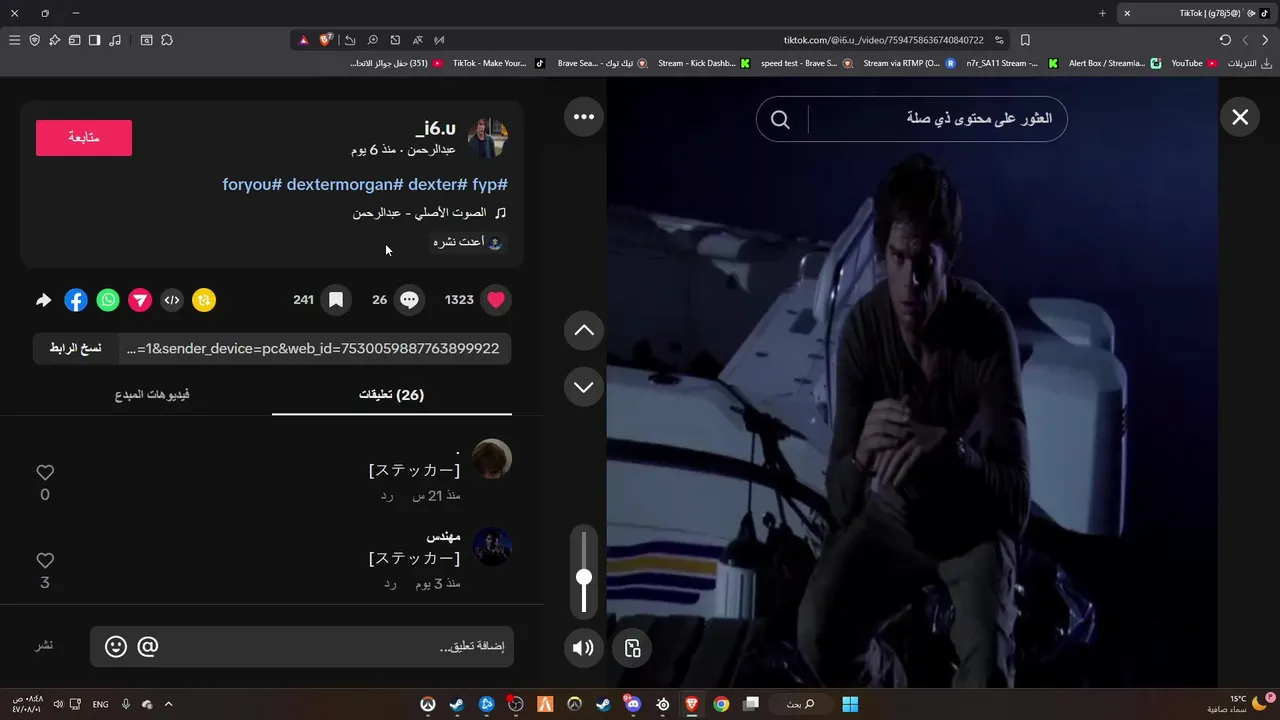
Task: Bookmark this page in address bar
Action: tap(1025, 40)
